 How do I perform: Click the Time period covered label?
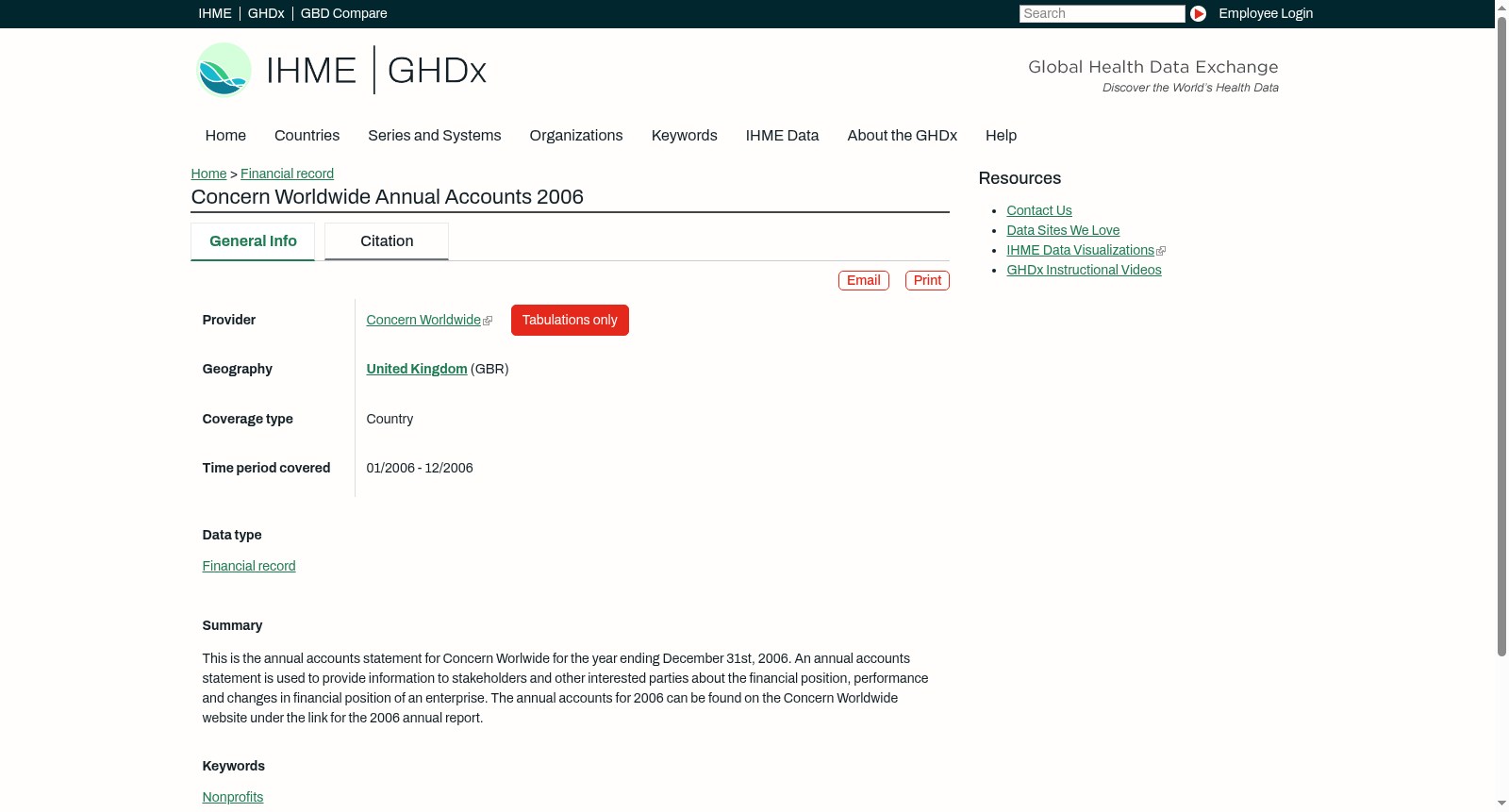pos(266,469)
